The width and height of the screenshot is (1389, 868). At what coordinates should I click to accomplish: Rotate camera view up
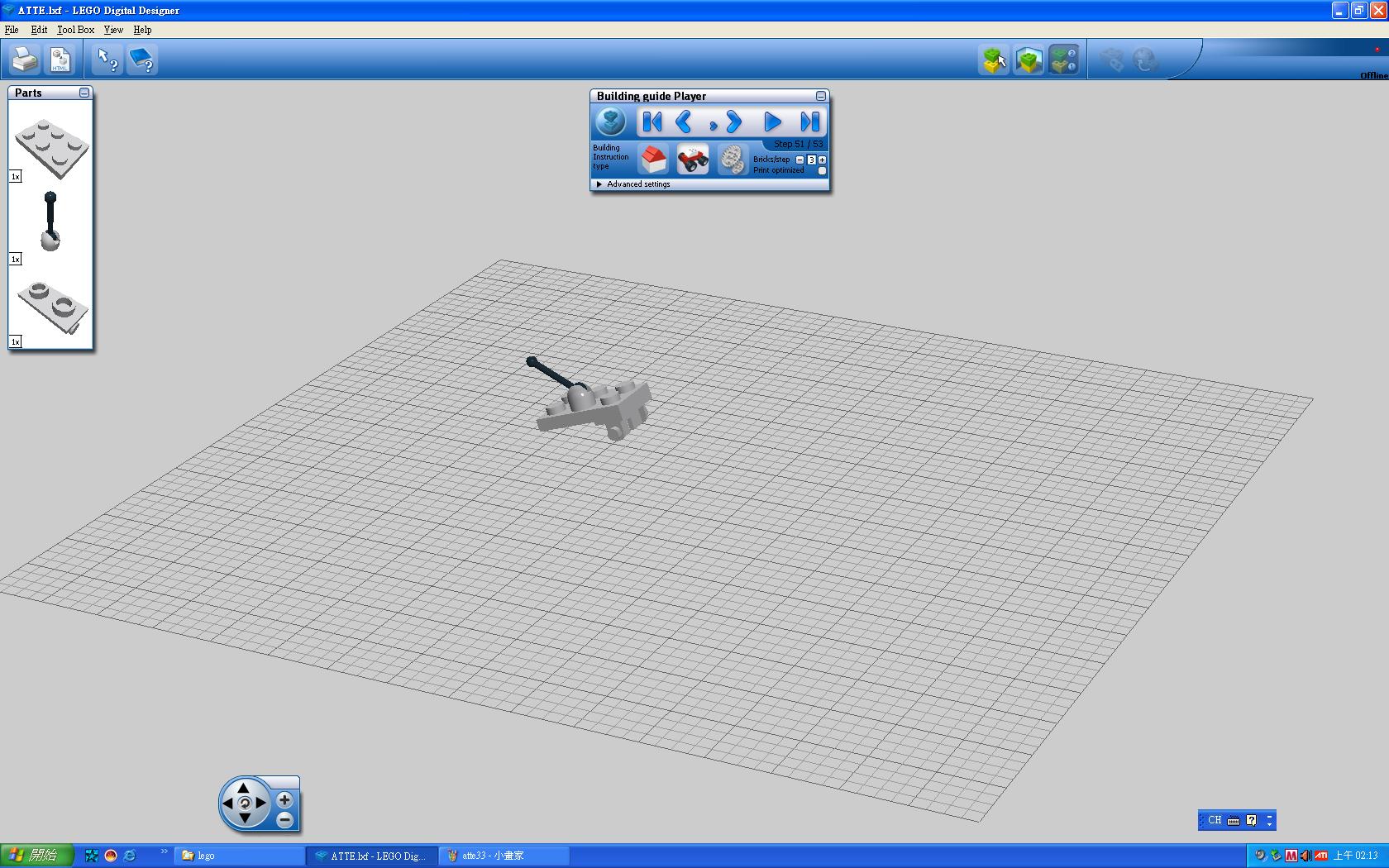point(244,786)
